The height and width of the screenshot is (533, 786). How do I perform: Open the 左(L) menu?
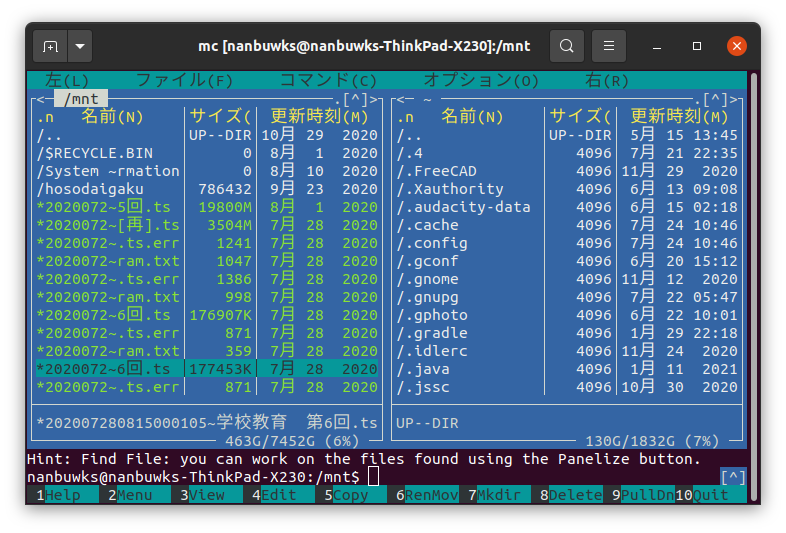pyautogui.click(x=67, y=80)
